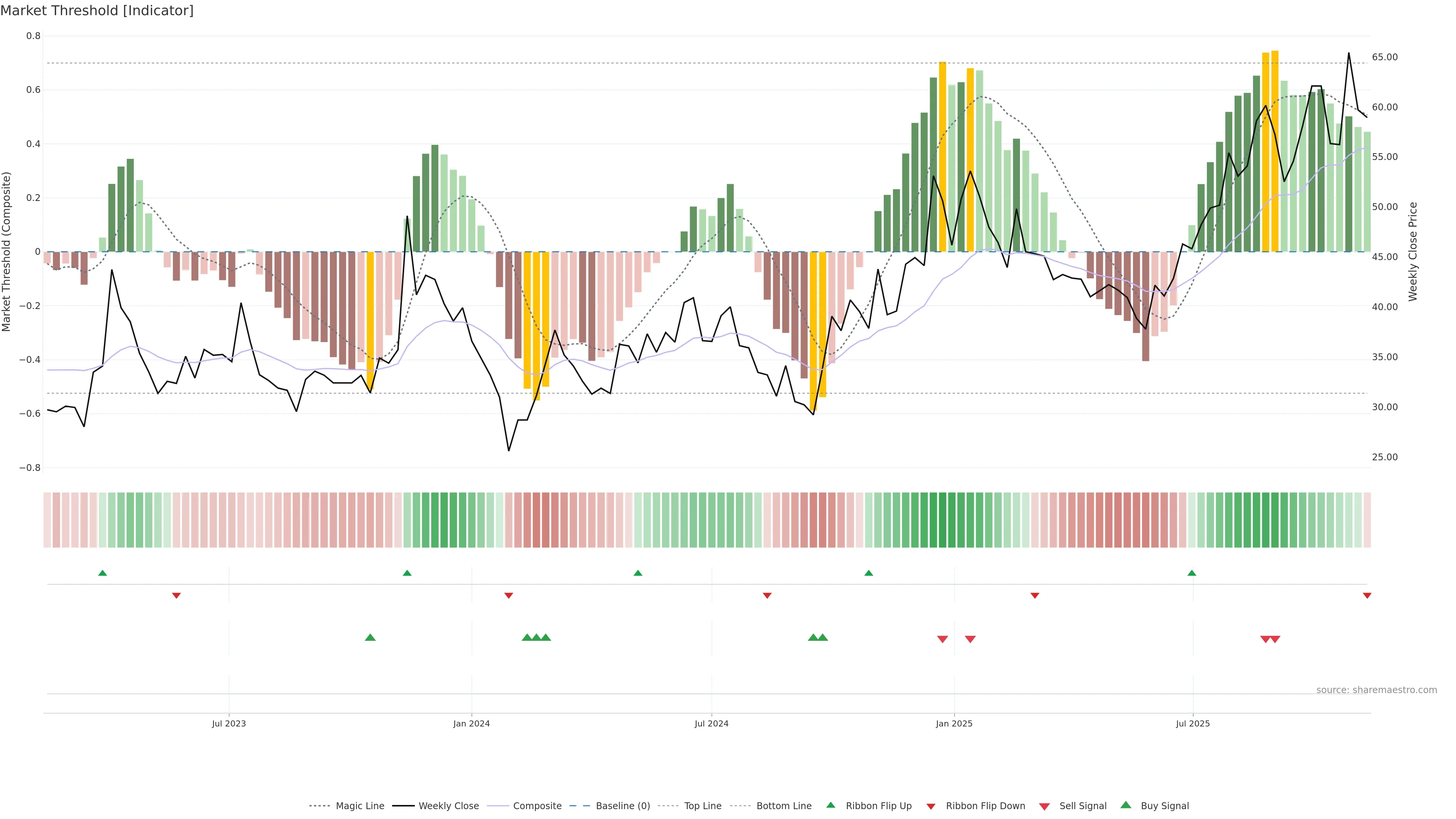Click the source: sharemaestro.com text

coord(1376,690)
